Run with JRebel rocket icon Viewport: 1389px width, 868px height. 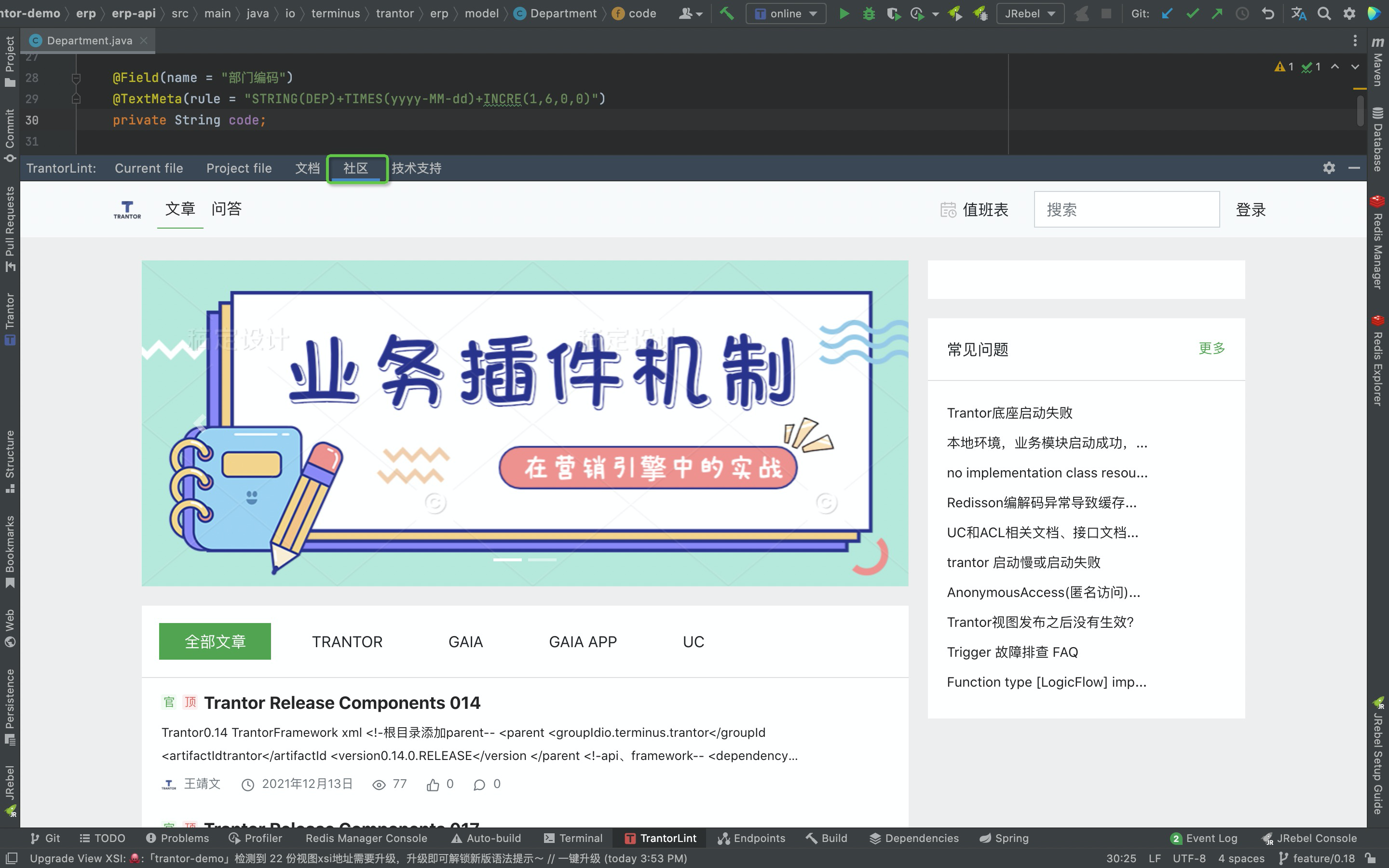click(955, 13)
